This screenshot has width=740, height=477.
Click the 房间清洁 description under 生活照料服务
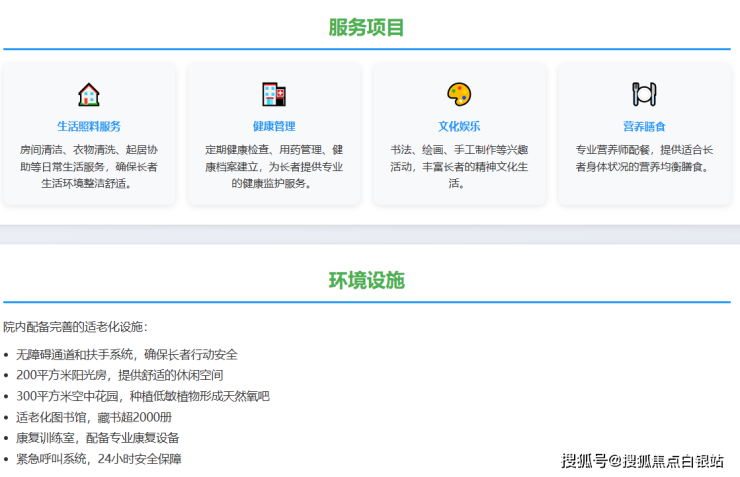[89, 166]
